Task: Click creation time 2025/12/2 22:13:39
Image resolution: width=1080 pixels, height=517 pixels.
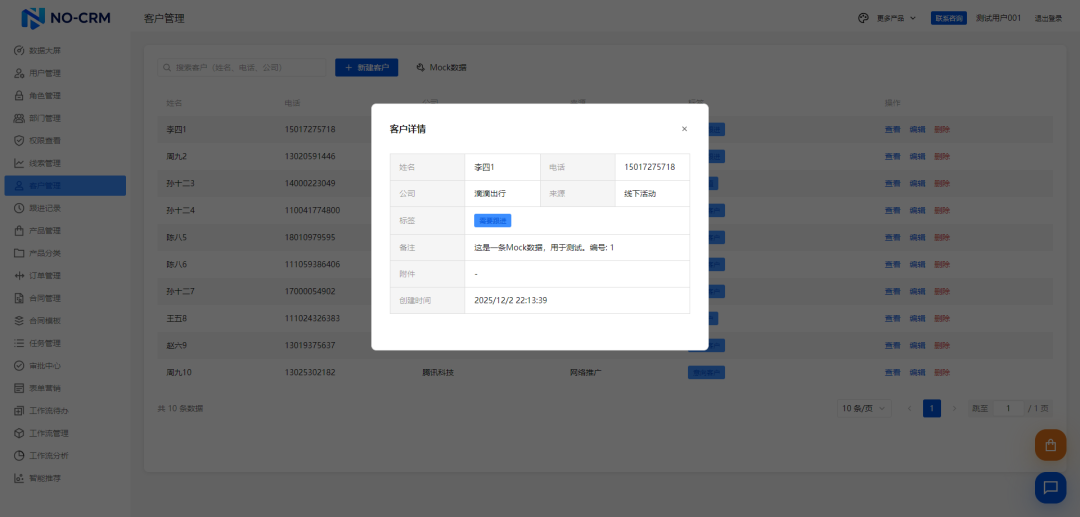Action: click(510, 300)
